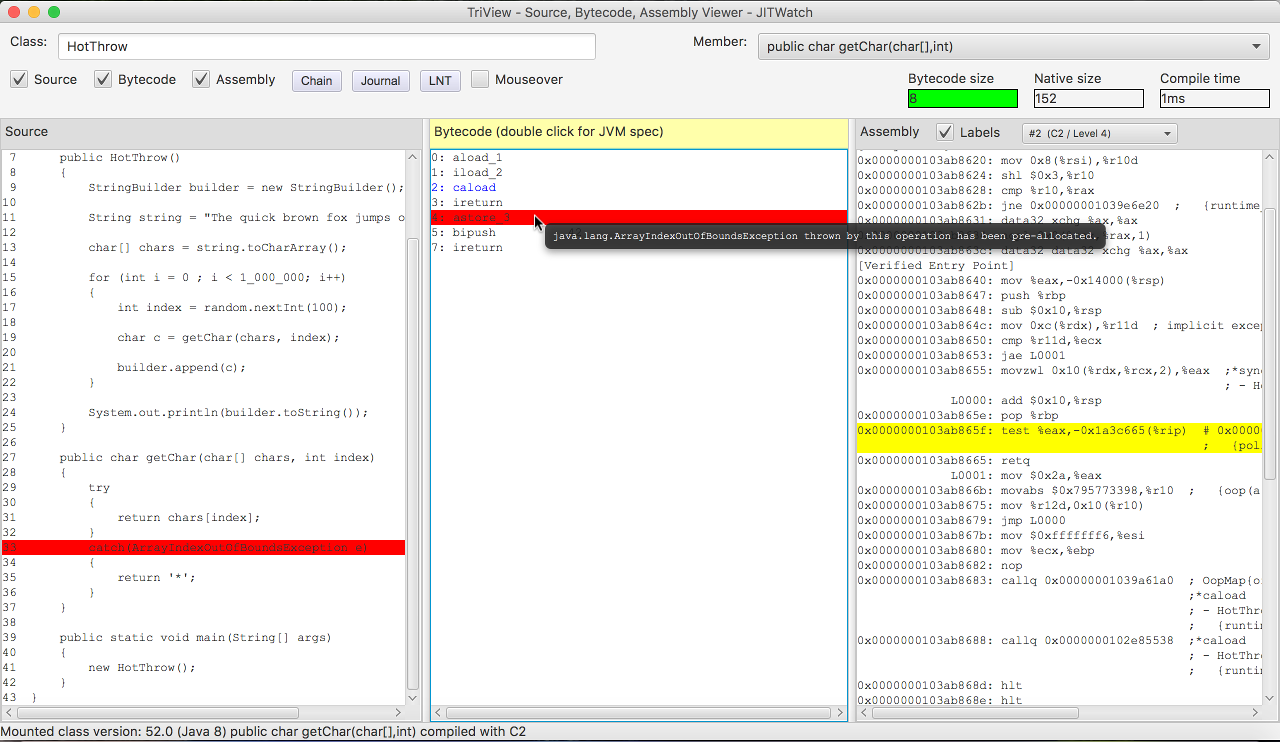The image size is (1280, 742).
Task: Select bytecode line 7: ireturn
Action: click(x=638, y=248)
